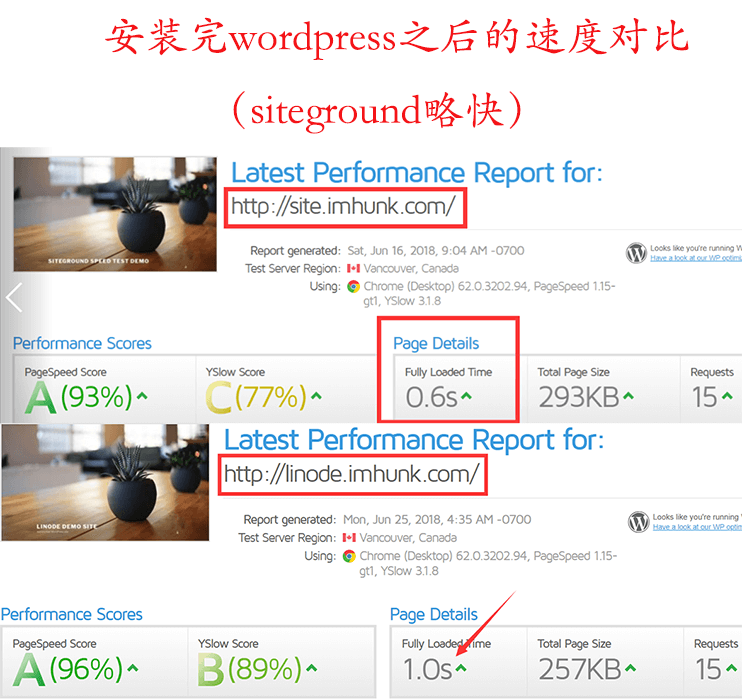Click the Chrome browser icon in the linode.imhunk.com report
742x699 pixels.
click(349, 556)
